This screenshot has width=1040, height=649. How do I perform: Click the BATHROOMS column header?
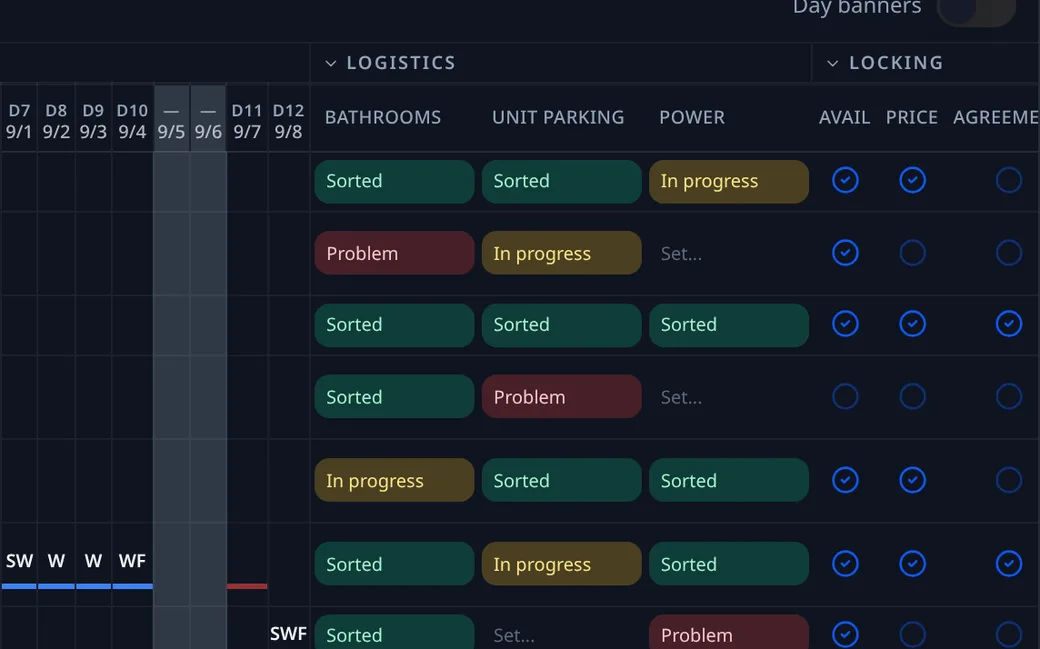pos(383,117)
